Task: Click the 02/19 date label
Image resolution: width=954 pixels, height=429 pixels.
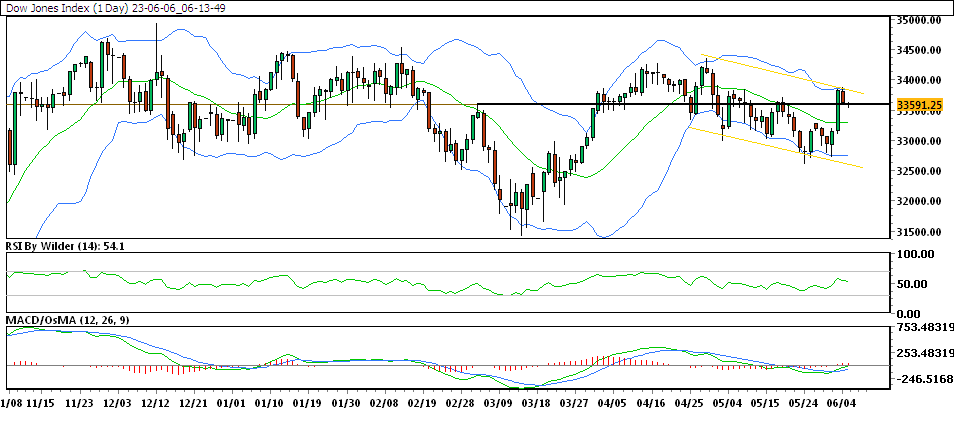Action: [422, 403]
